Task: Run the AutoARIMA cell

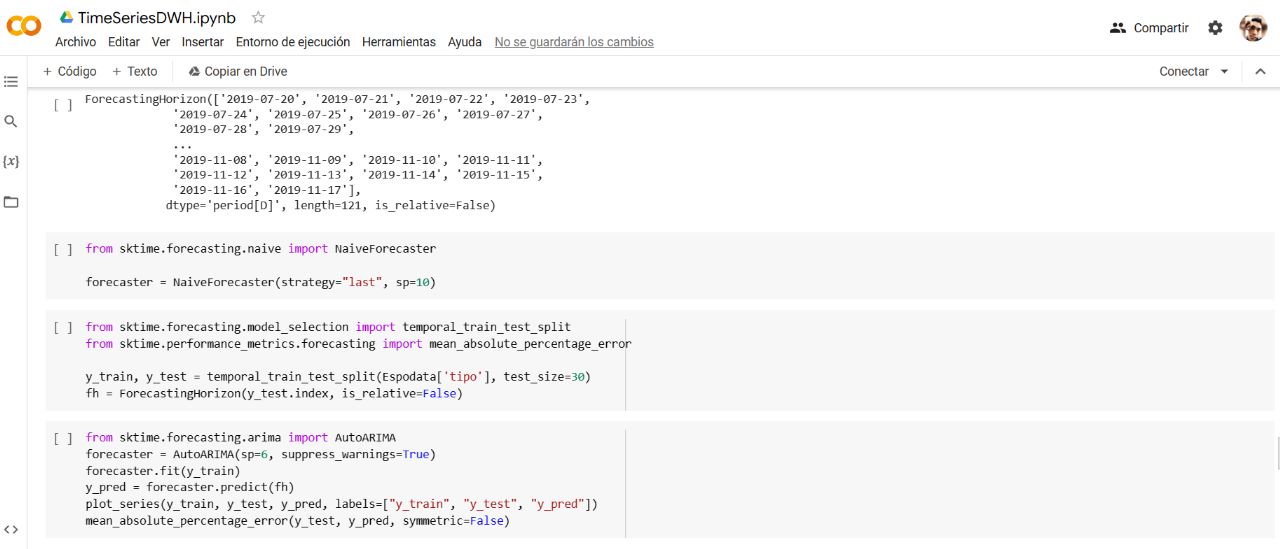Action: click(63, 438)
